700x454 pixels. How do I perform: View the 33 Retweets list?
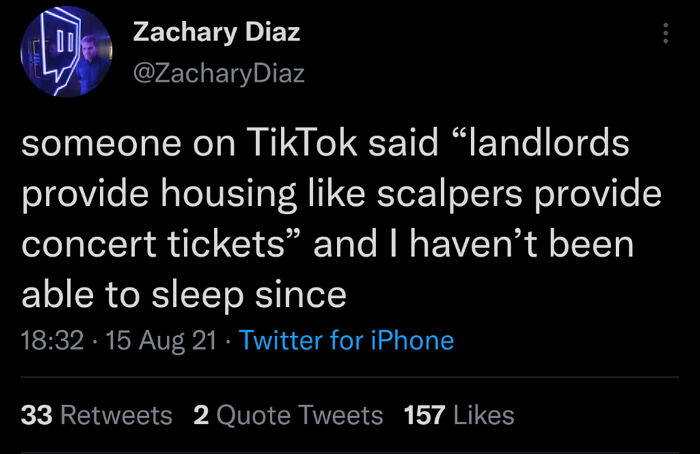(x=96, y=415)
